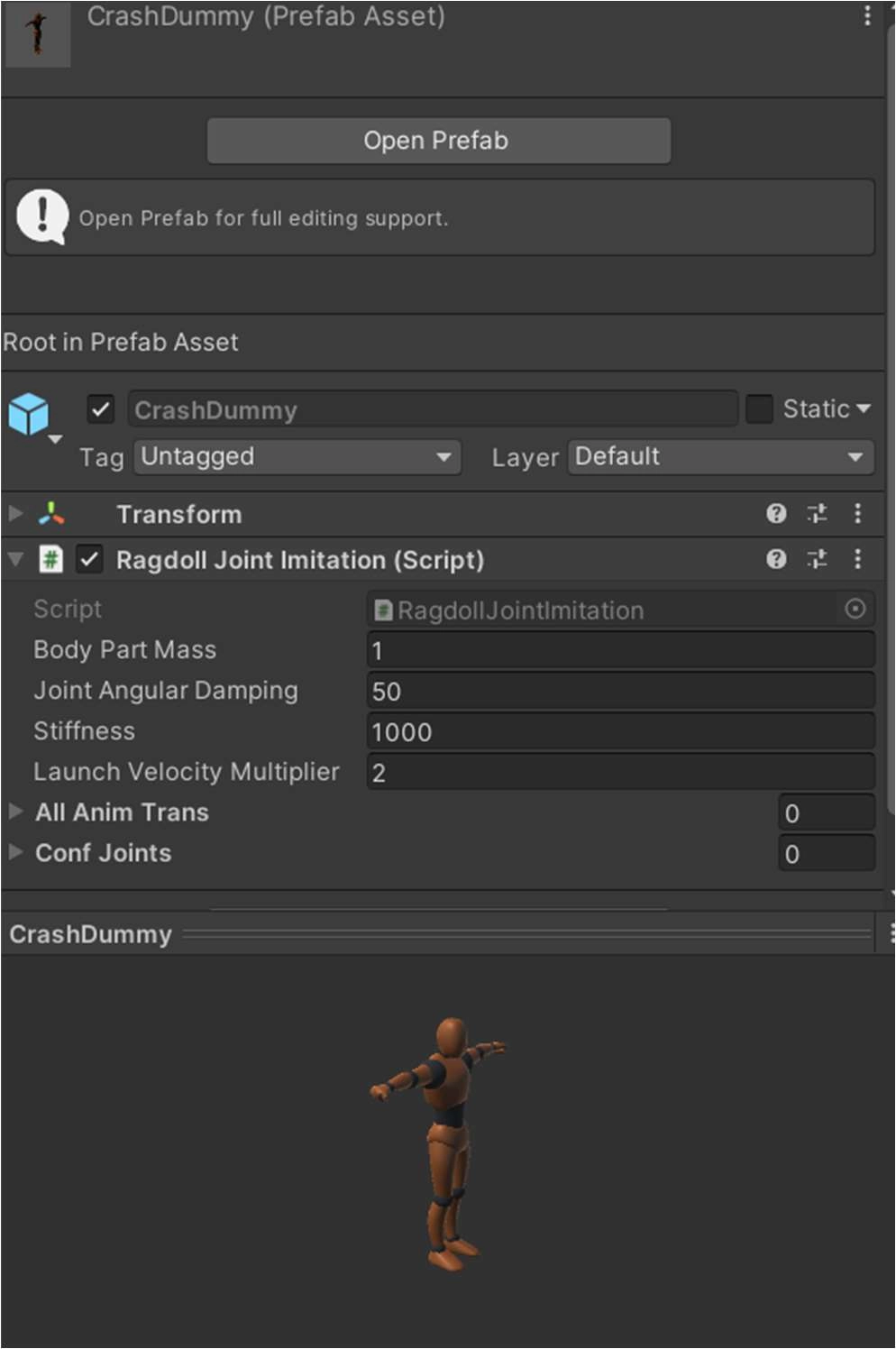Screen dimensions: 896x1349
Task: Click the warning speech bubble icon
Action: 42,216
